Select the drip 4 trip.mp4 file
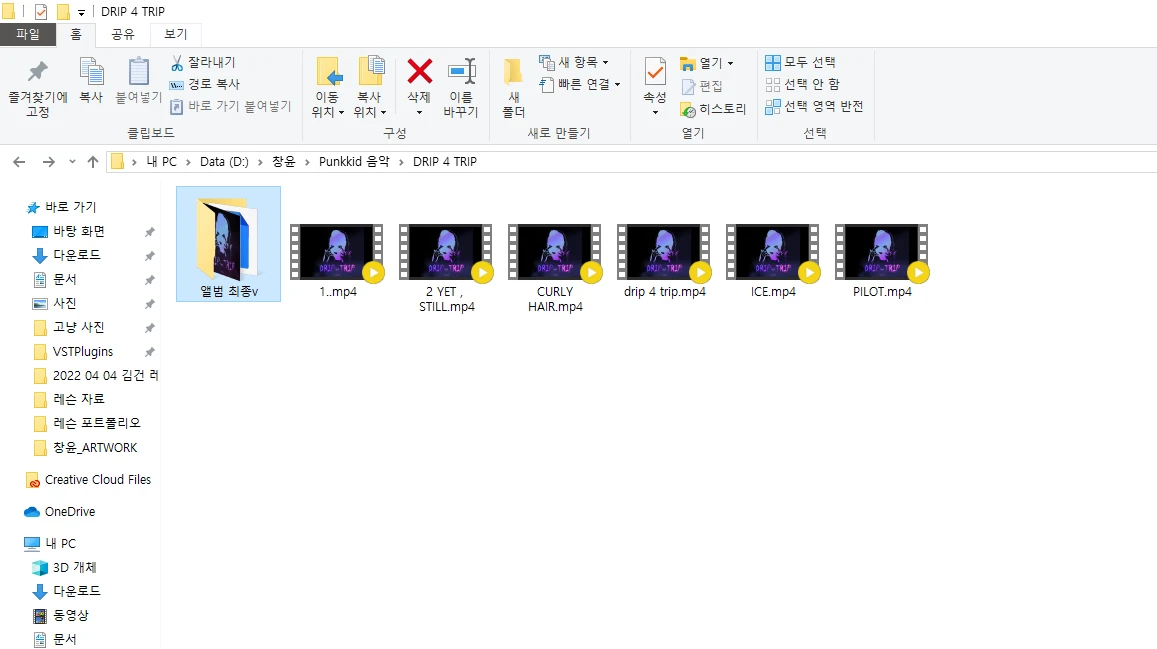Screen dimensions: 1157x649 point(664,261)
